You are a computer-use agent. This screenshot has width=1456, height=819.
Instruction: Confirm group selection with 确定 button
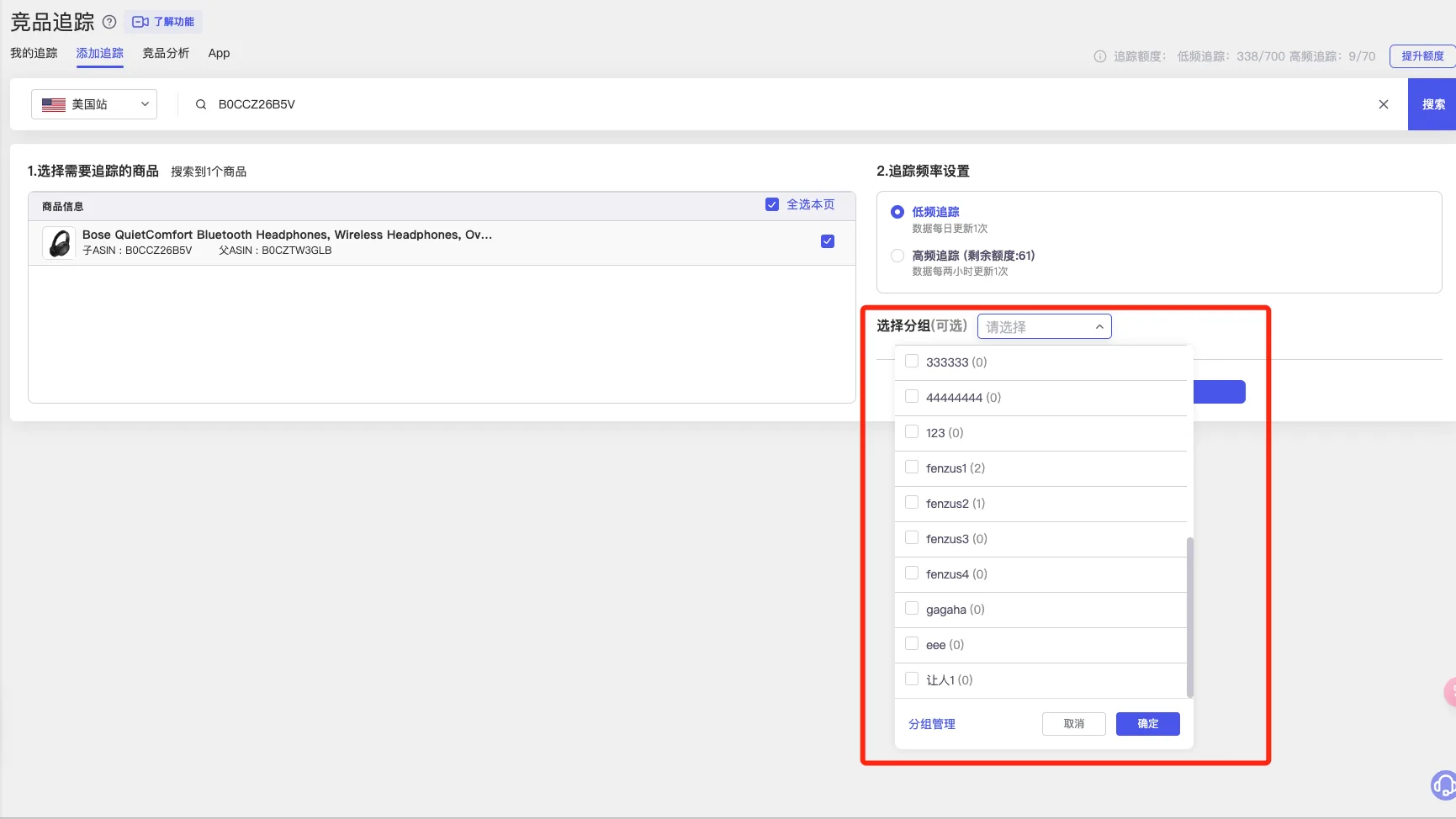(x=1148, y=724)
